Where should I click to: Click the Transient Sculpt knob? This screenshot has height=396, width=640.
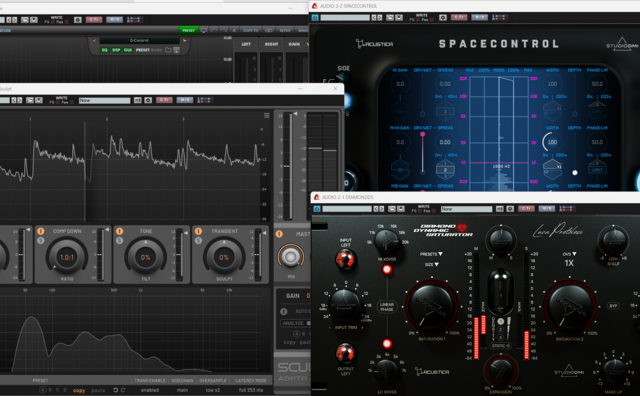224,257
